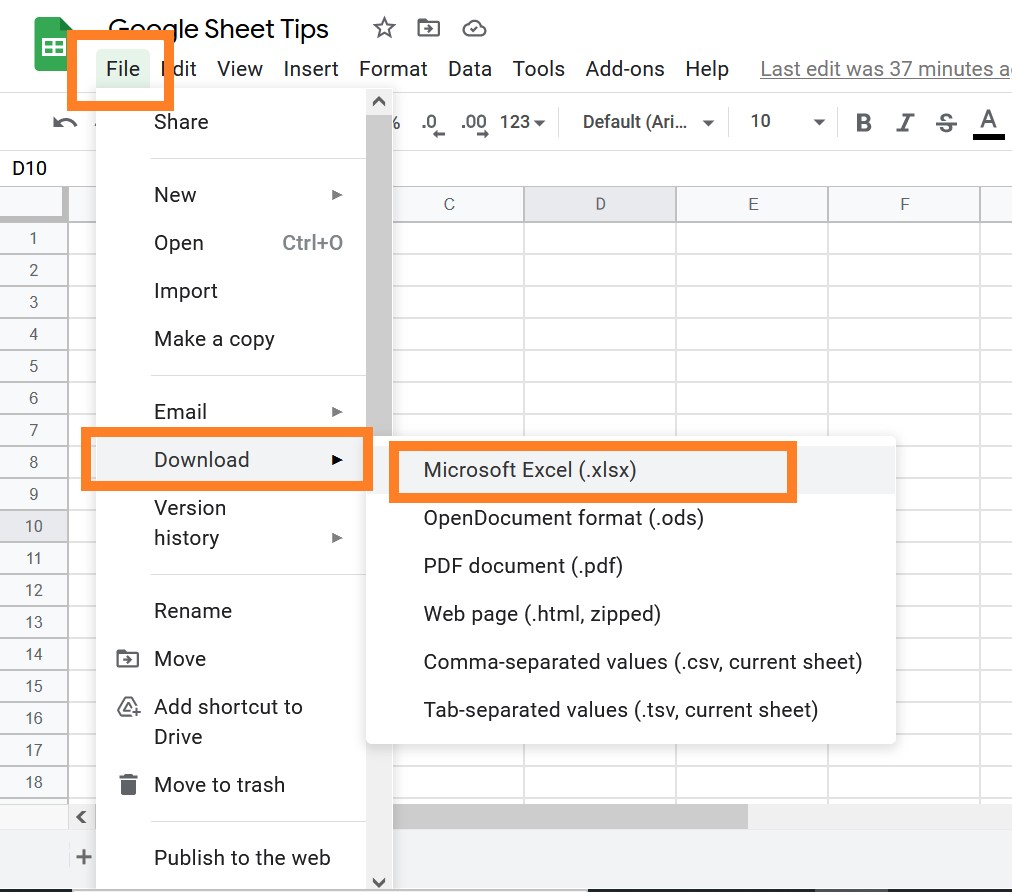The image size is (1012, 892).
Task: Apply strikethrough formatting
Action: (x=945, y=121)
